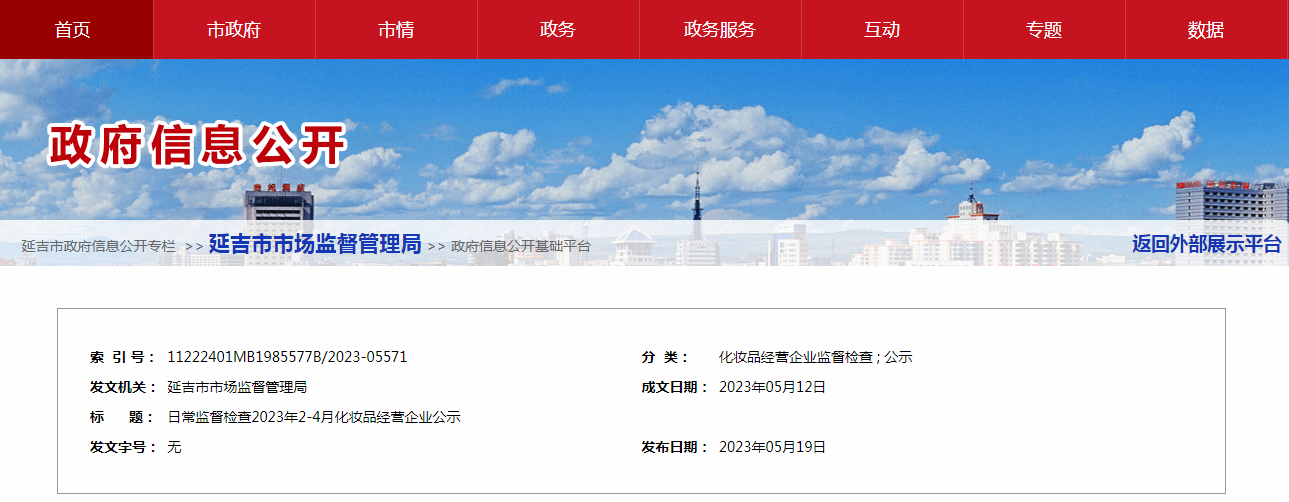Screen dimensions: 1289x502
Task: Click the 发文字号 field label
Action: [123, 447]
